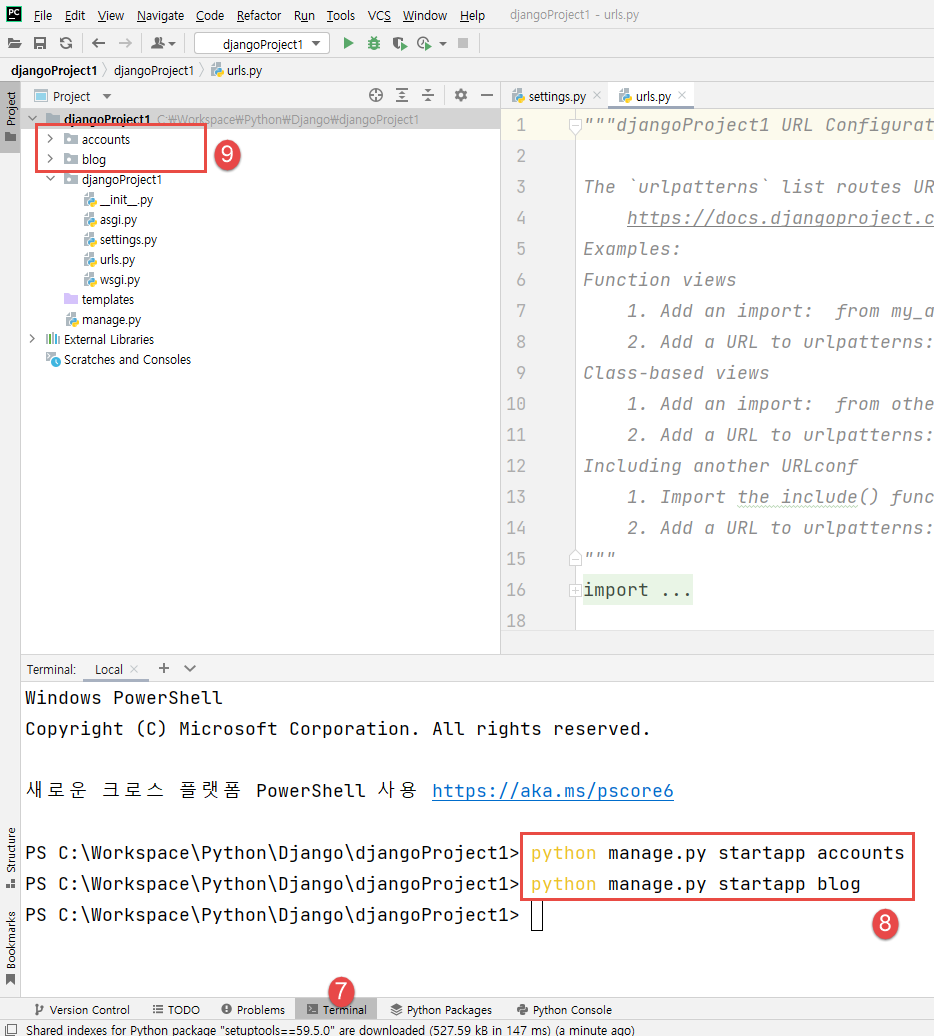This screenshot has width=934, height=1036.
Task: Run djangoProject1 with green play icon
Action: click(x=348, y=44)
